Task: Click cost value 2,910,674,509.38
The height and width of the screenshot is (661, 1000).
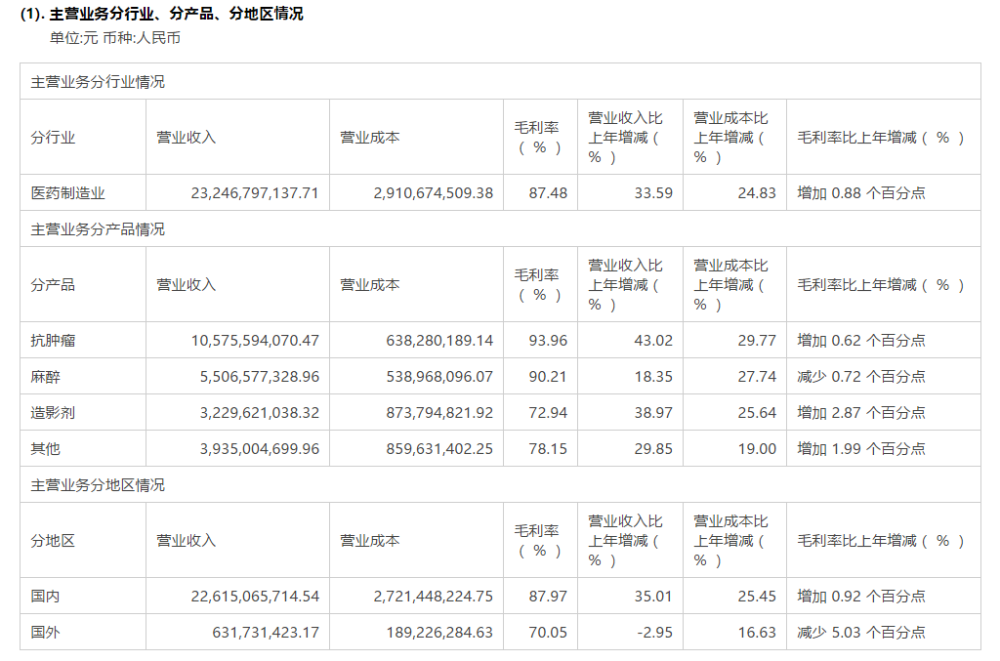Action: [x=433, y=193]
